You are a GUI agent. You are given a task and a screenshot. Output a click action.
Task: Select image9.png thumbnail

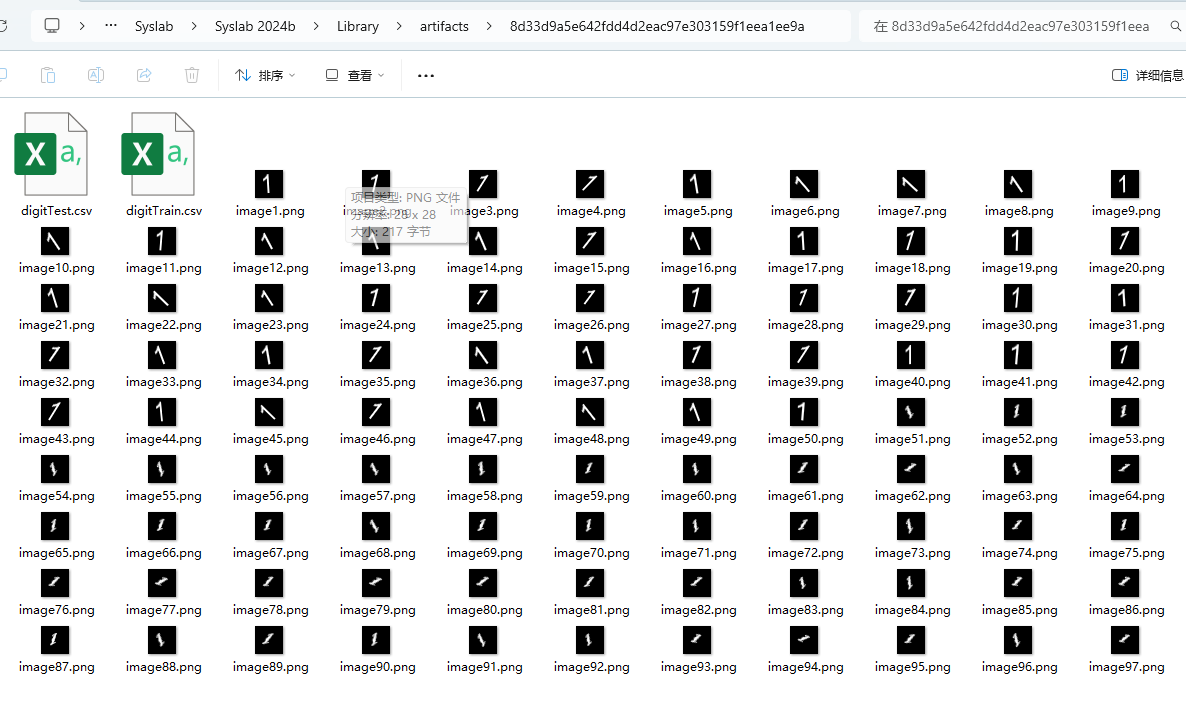[x=1125, y=184]
